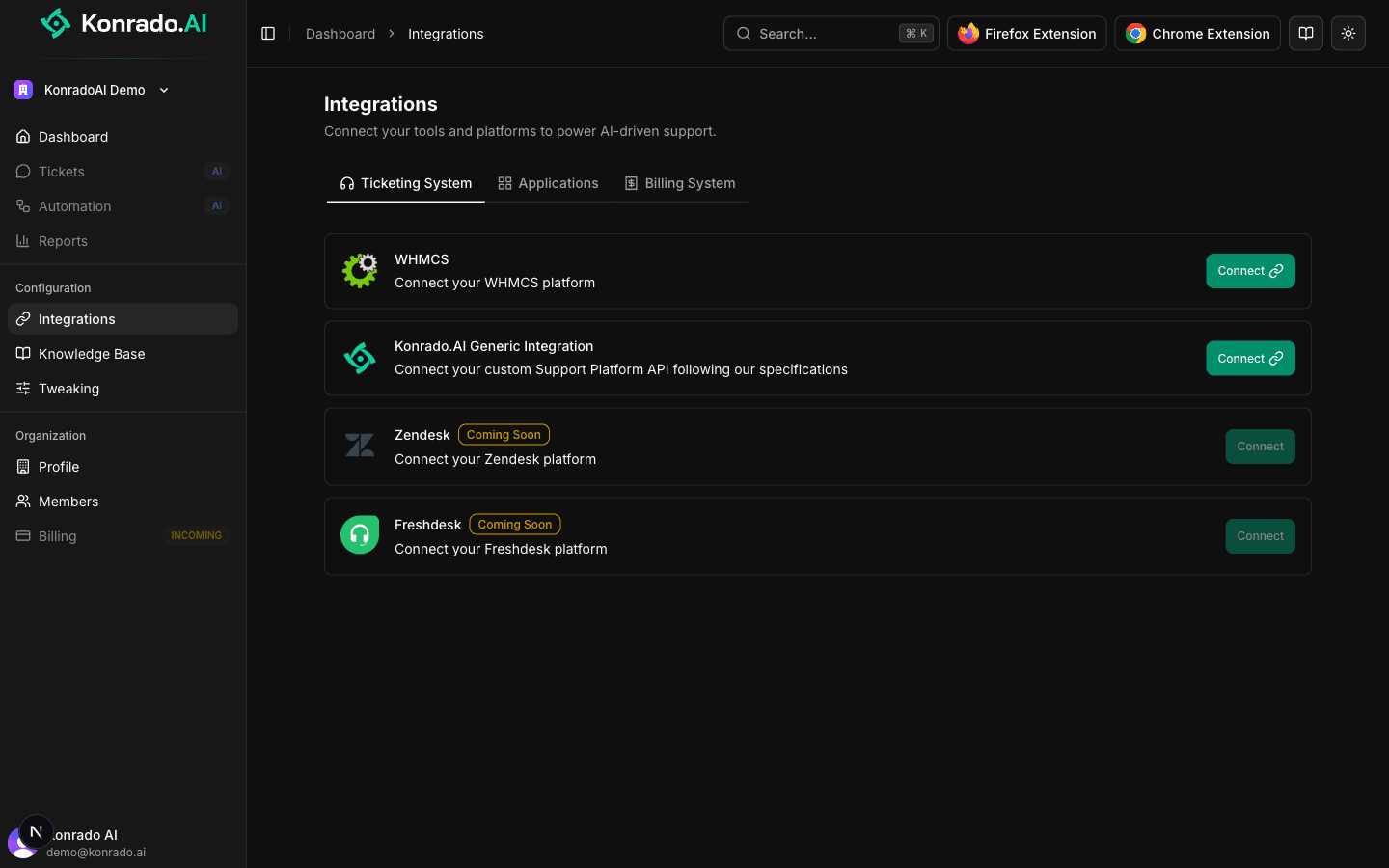Open Members in the sidebar
Image resolution: width=1389 pixels, height=868 pixels.
coord(123,502)
